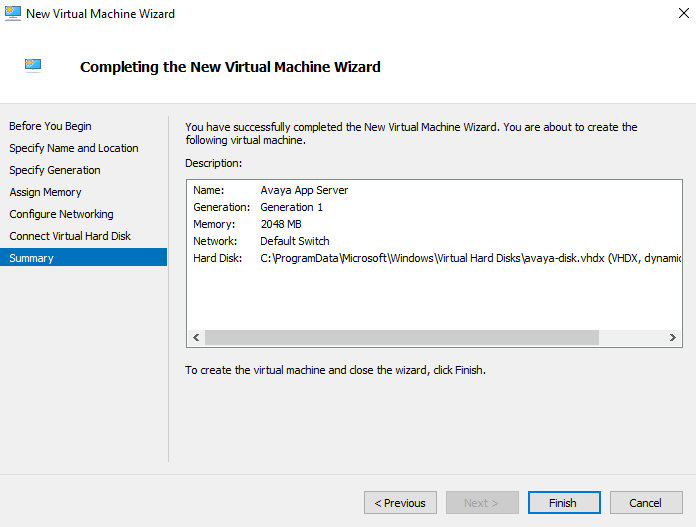The width and height of the screenshot is (696, 527).
Task: Click the Previous button
Action: pos(400,503)
